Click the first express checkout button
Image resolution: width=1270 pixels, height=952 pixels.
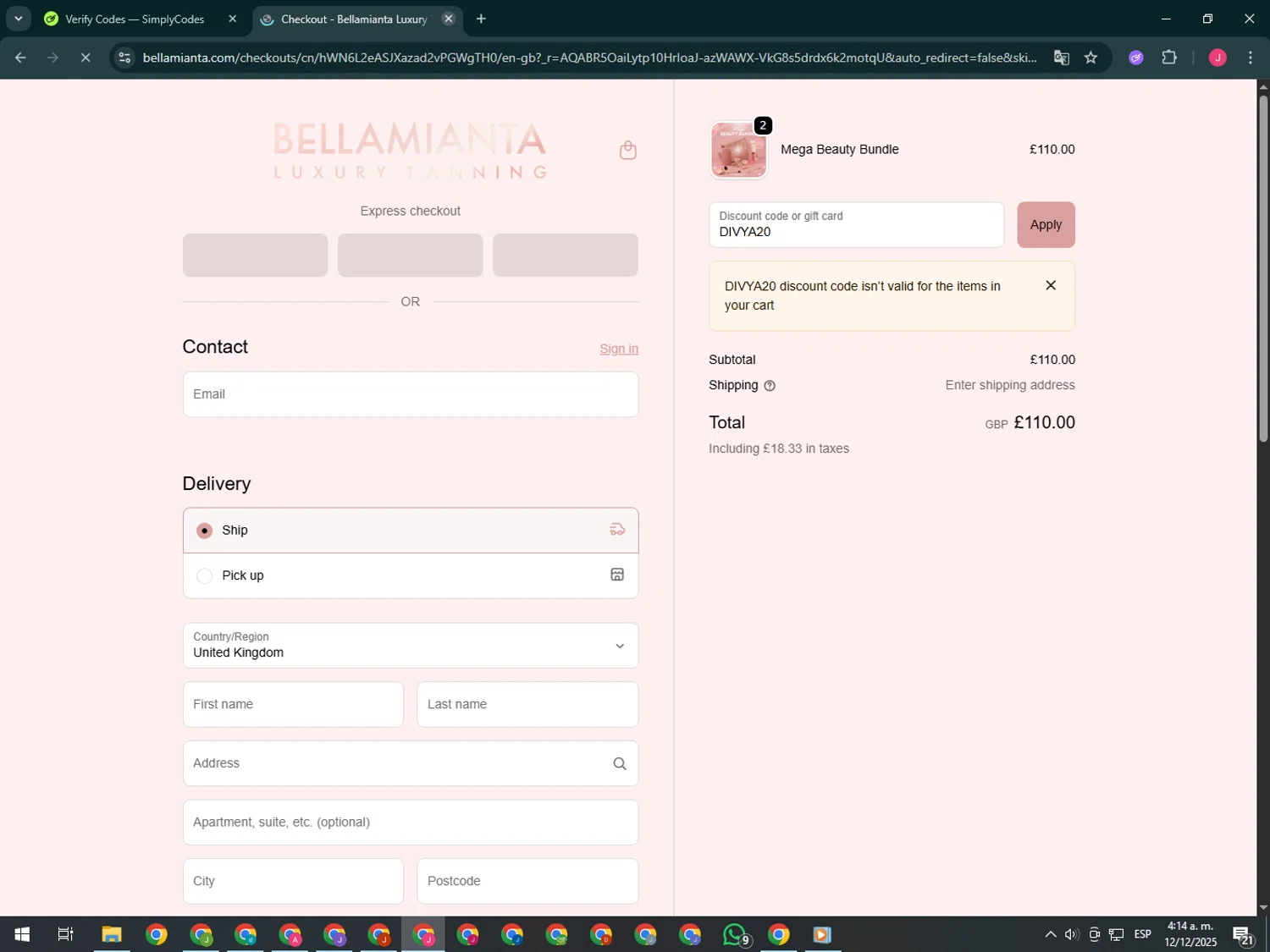pos(255,256)
